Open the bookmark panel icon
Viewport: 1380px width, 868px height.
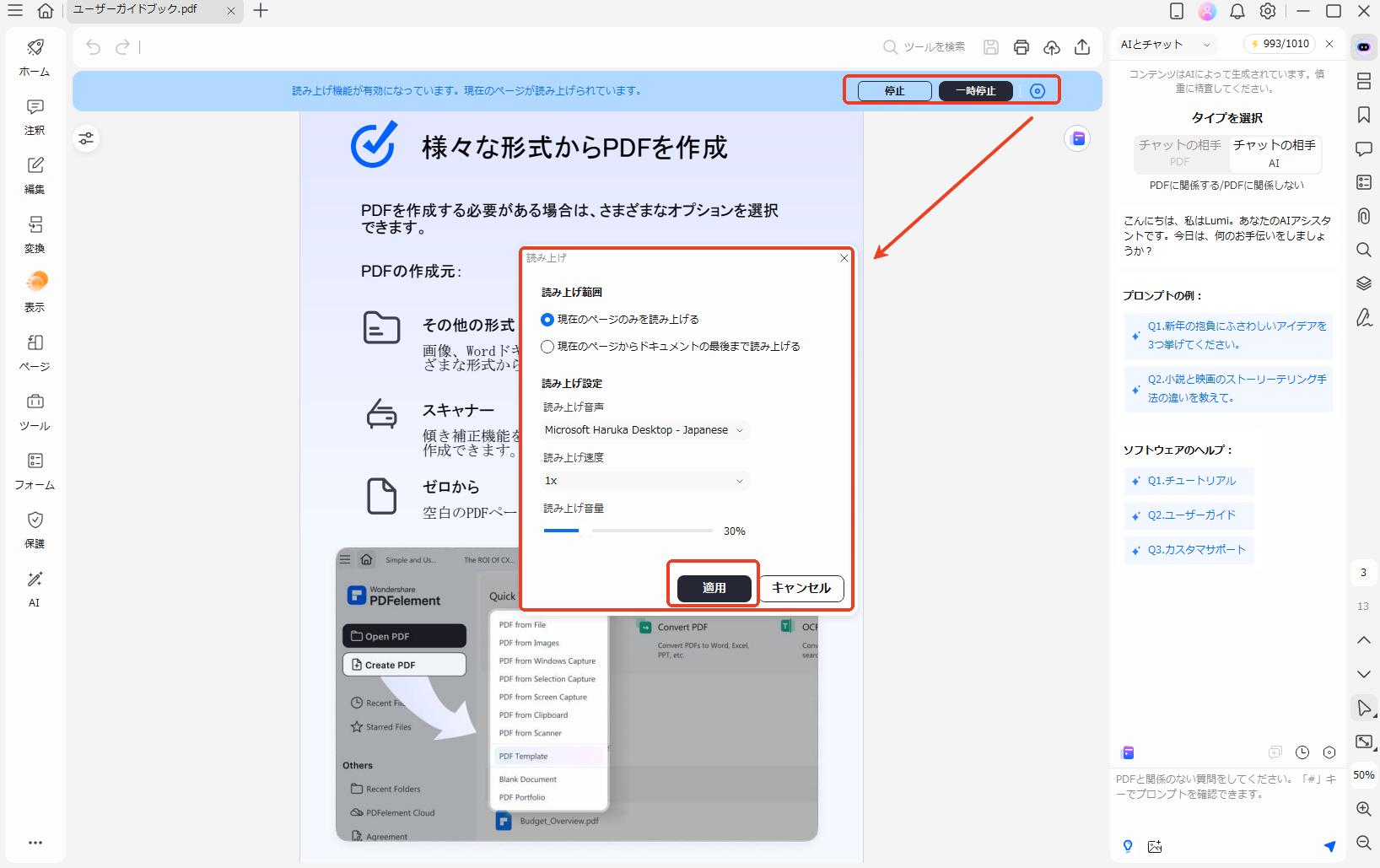point(1363,115)
